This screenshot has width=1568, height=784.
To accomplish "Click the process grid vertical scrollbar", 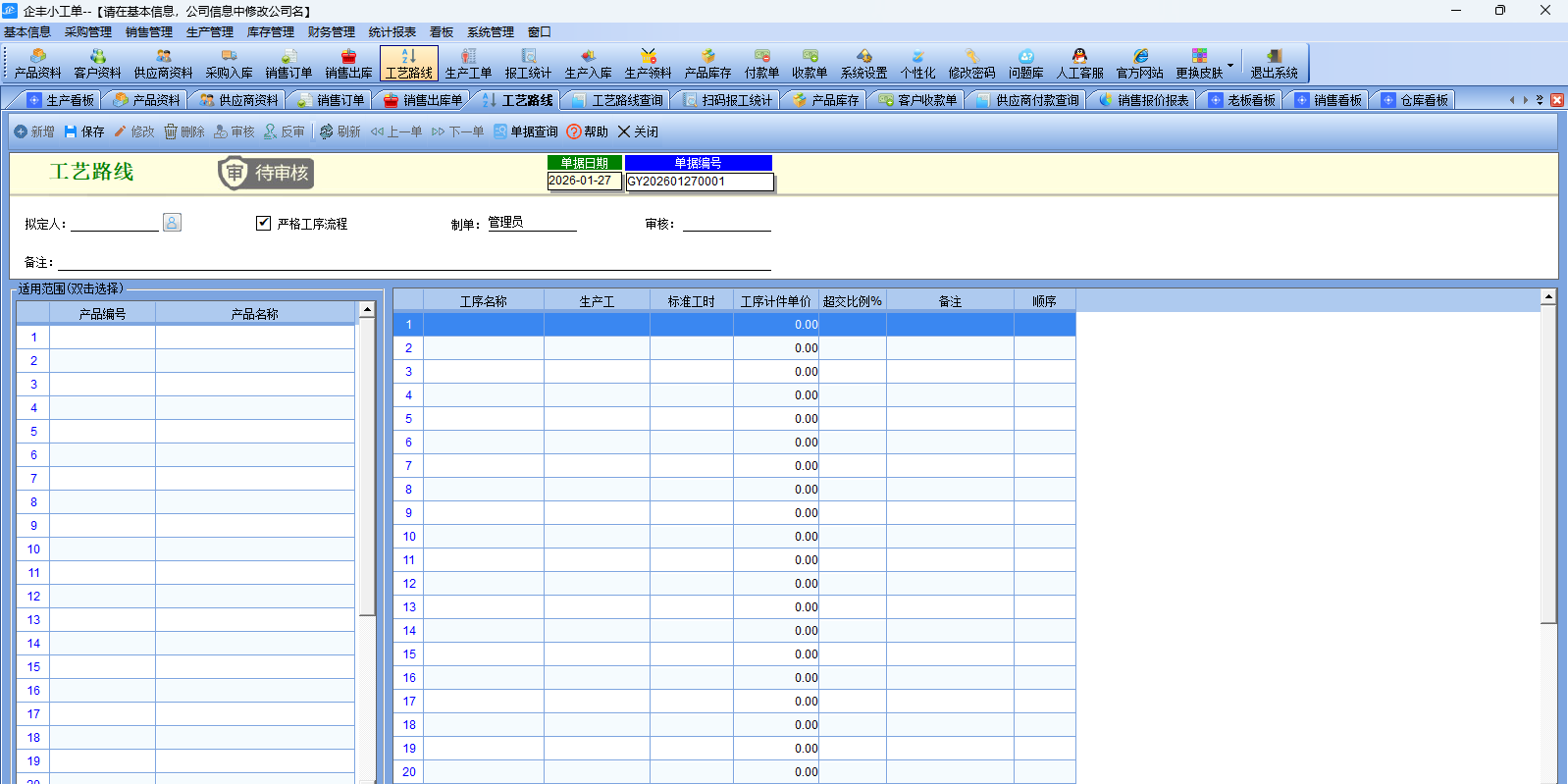I will (1548, 461).
